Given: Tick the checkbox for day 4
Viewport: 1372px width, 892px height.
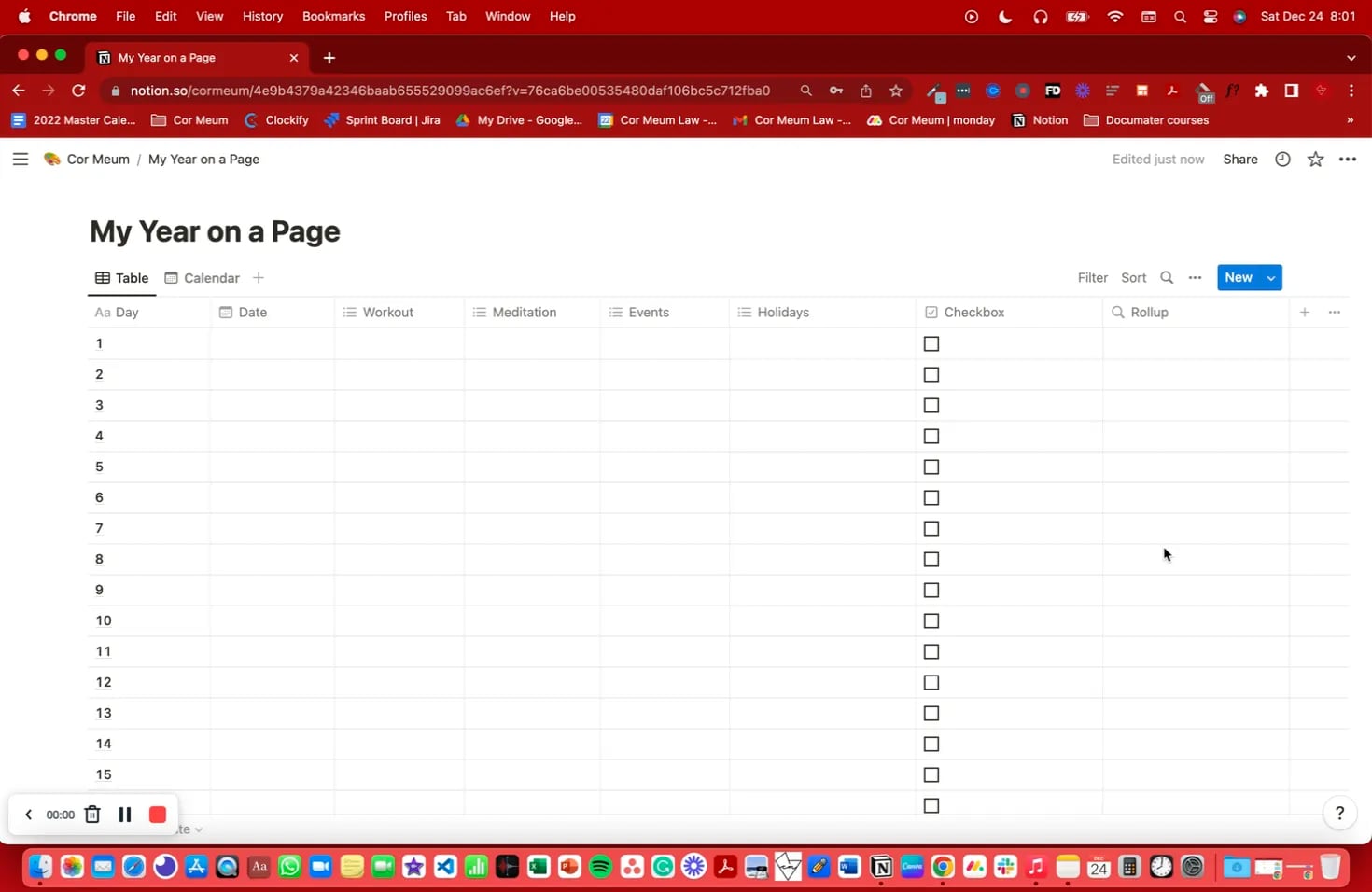Looking at the screenshot, I should [931, 437].
